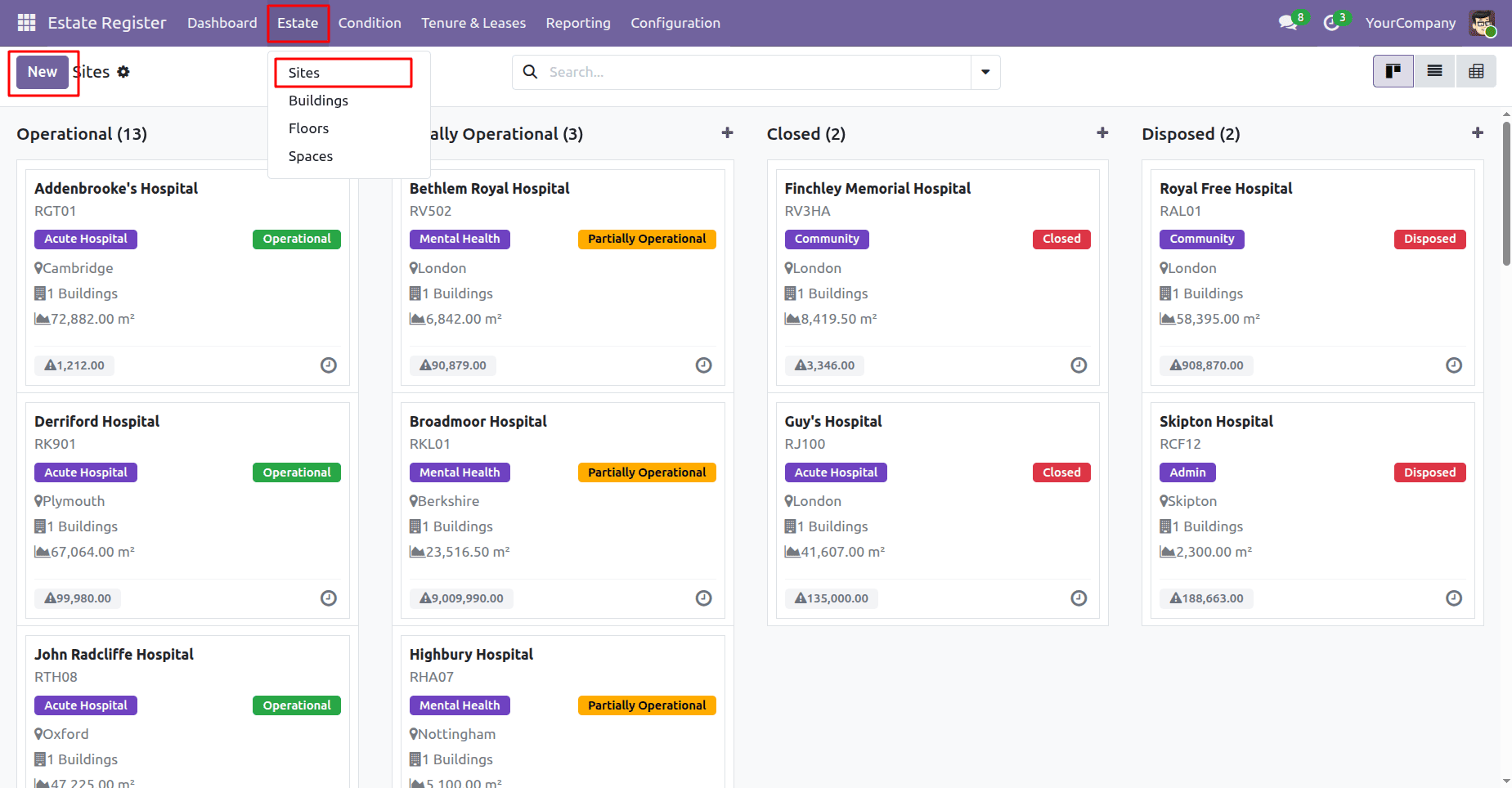Add card to Partially Operational column

coord(727,132)
